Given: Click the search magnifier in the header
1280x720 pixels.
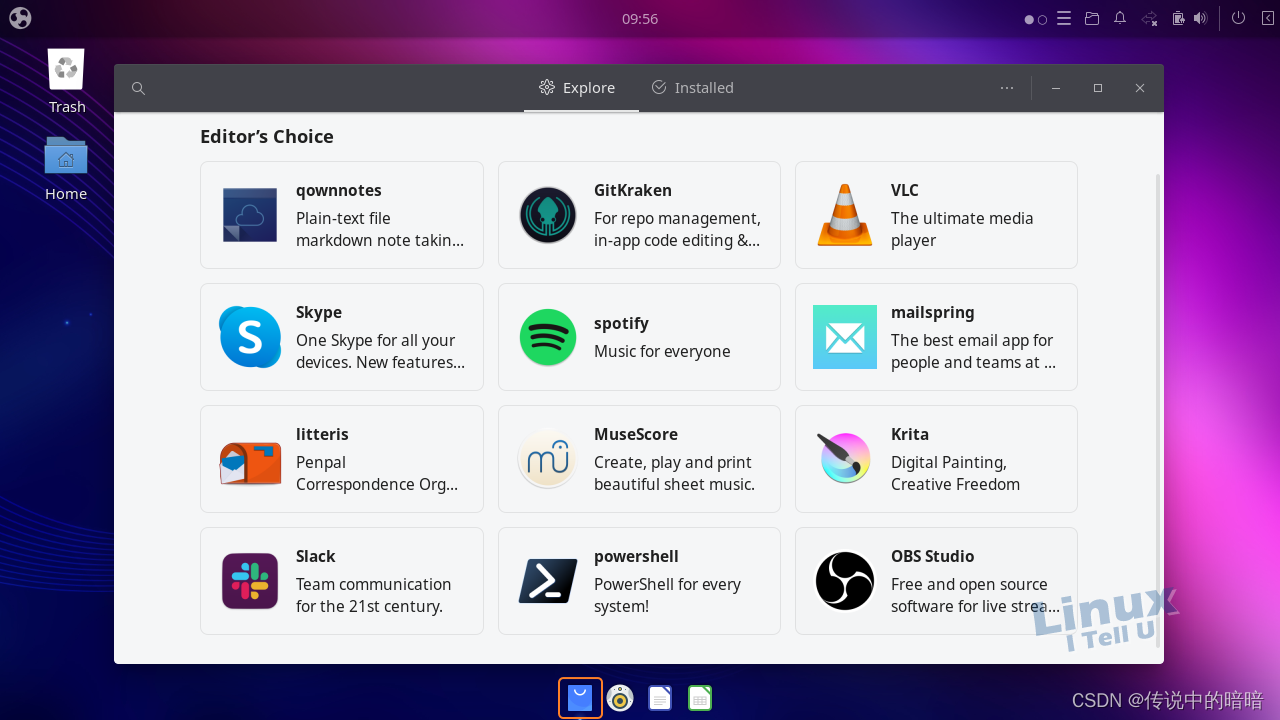Looking at the screenshot, I should [139, 88].
